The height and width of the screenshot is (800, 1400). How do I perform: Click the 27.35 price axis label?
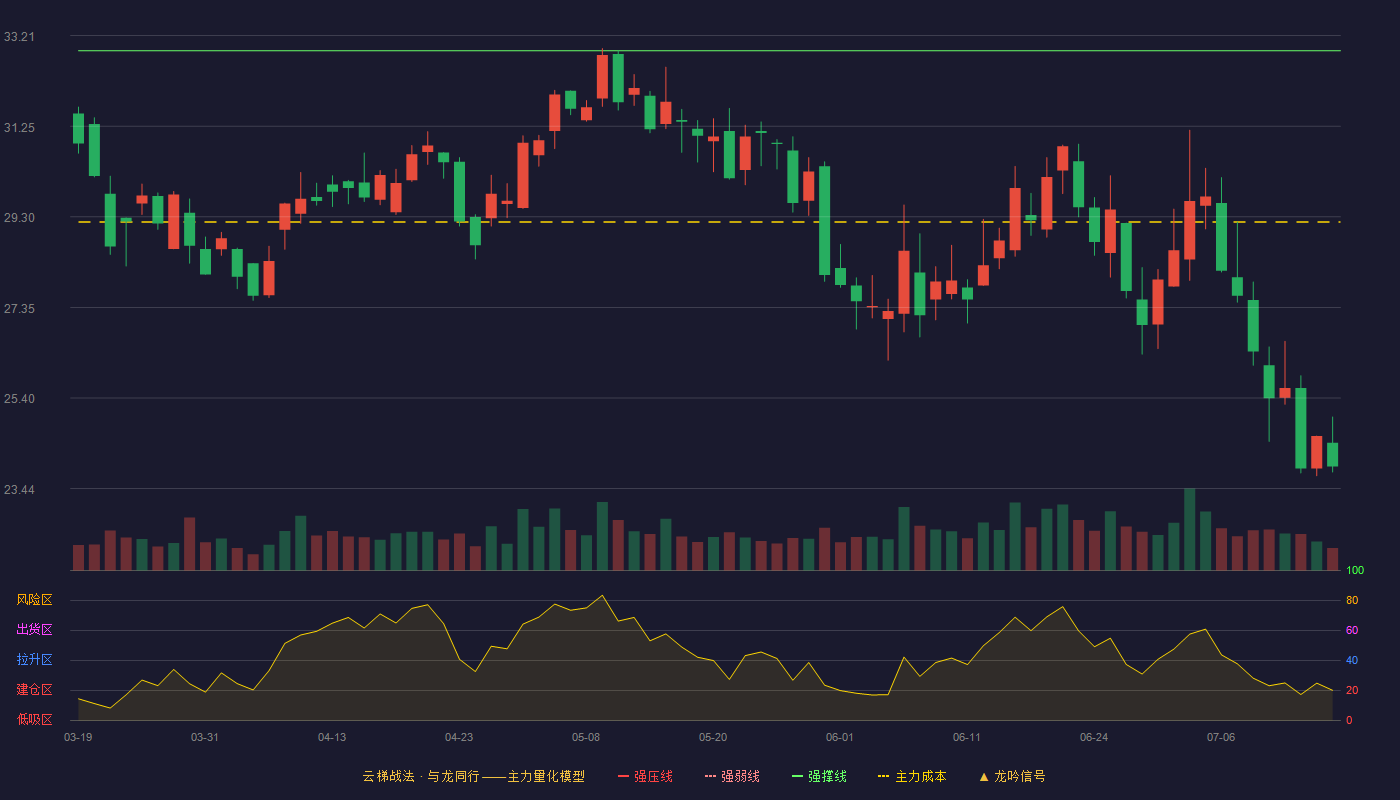coord(18,309)
